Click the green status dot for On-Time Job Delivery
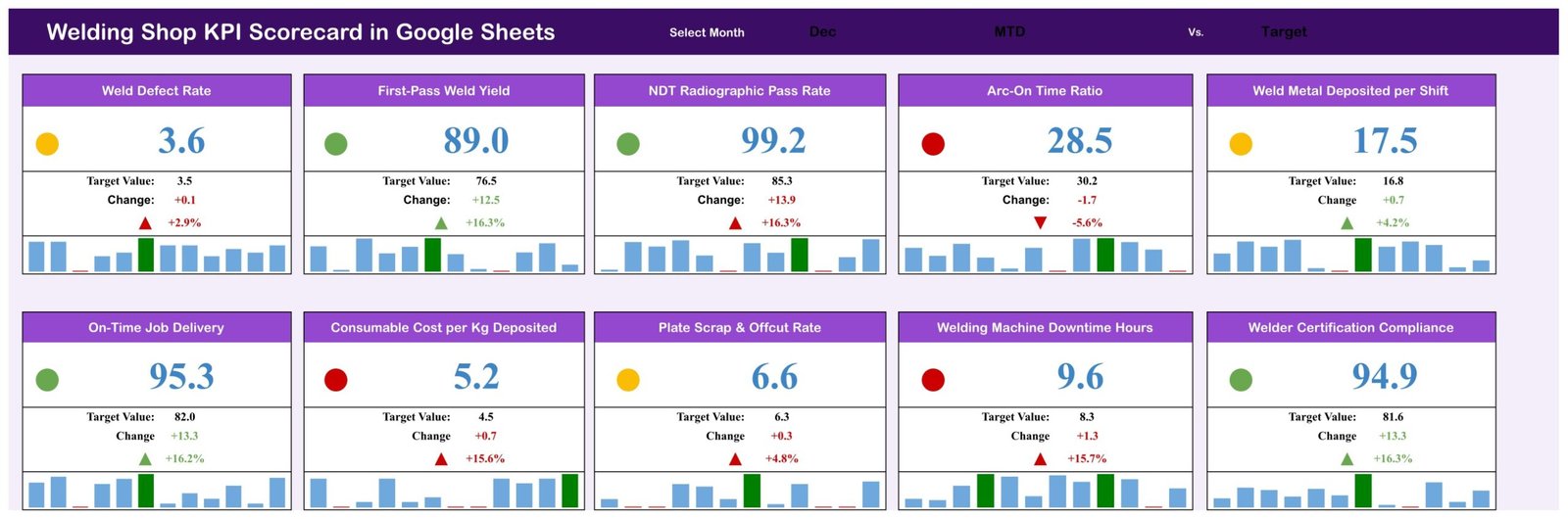Image resolution: width=1568 pixels, height=519 pixels. [x=47, y=380]
